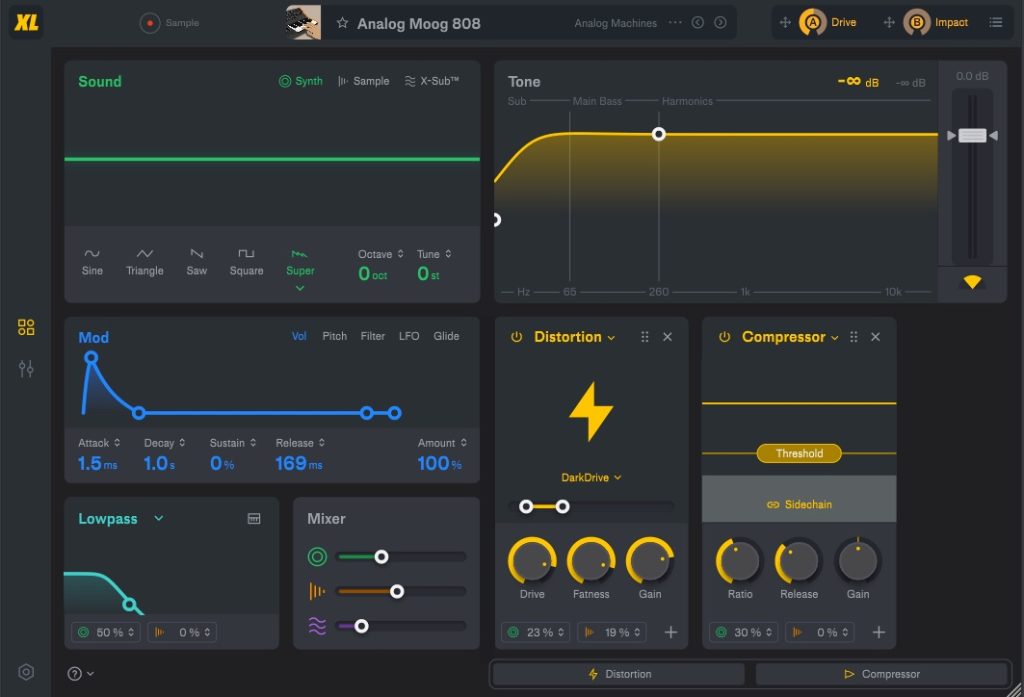Select the pads view icon in the left sidebar
The height and width of the screenshot is (697, 1024).
[25, 327]
